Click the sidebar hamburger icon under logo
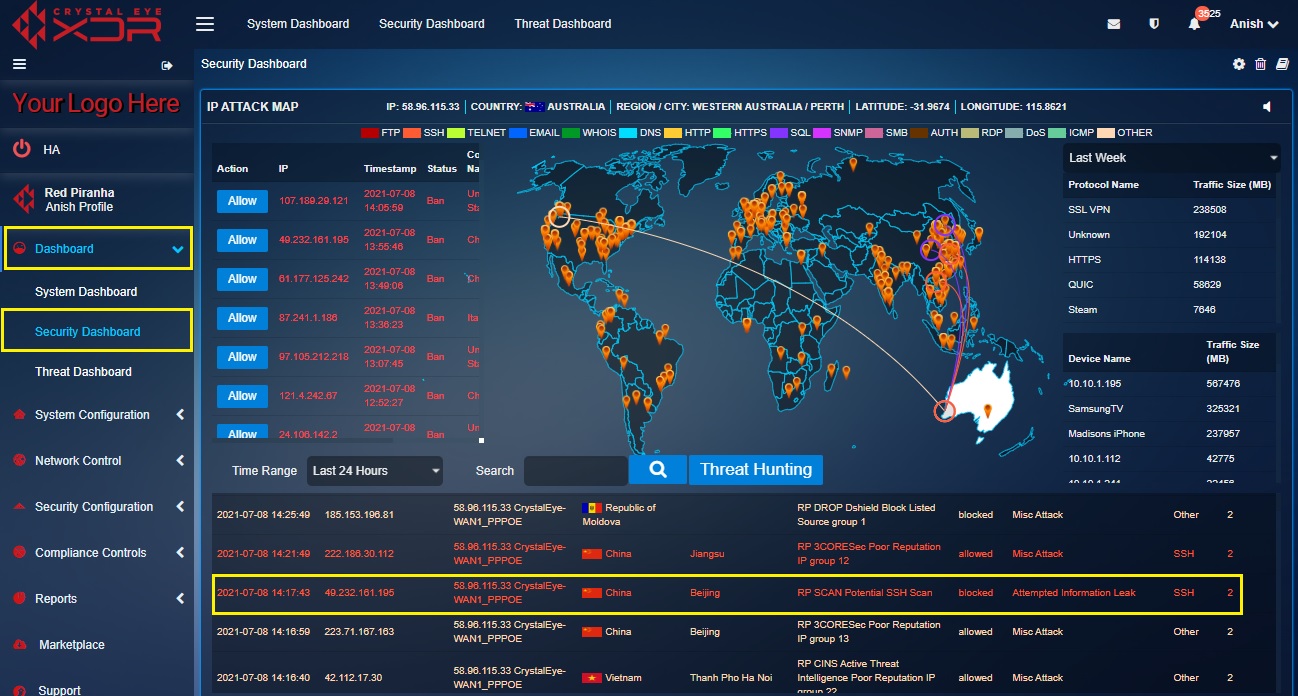Viewport: 1298px width, 696px height. 18,64
